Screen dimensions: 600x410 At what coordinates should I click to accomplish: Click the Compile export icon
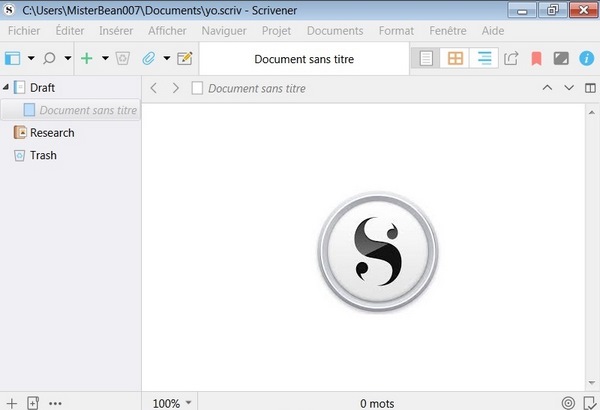tap(511, 59)
